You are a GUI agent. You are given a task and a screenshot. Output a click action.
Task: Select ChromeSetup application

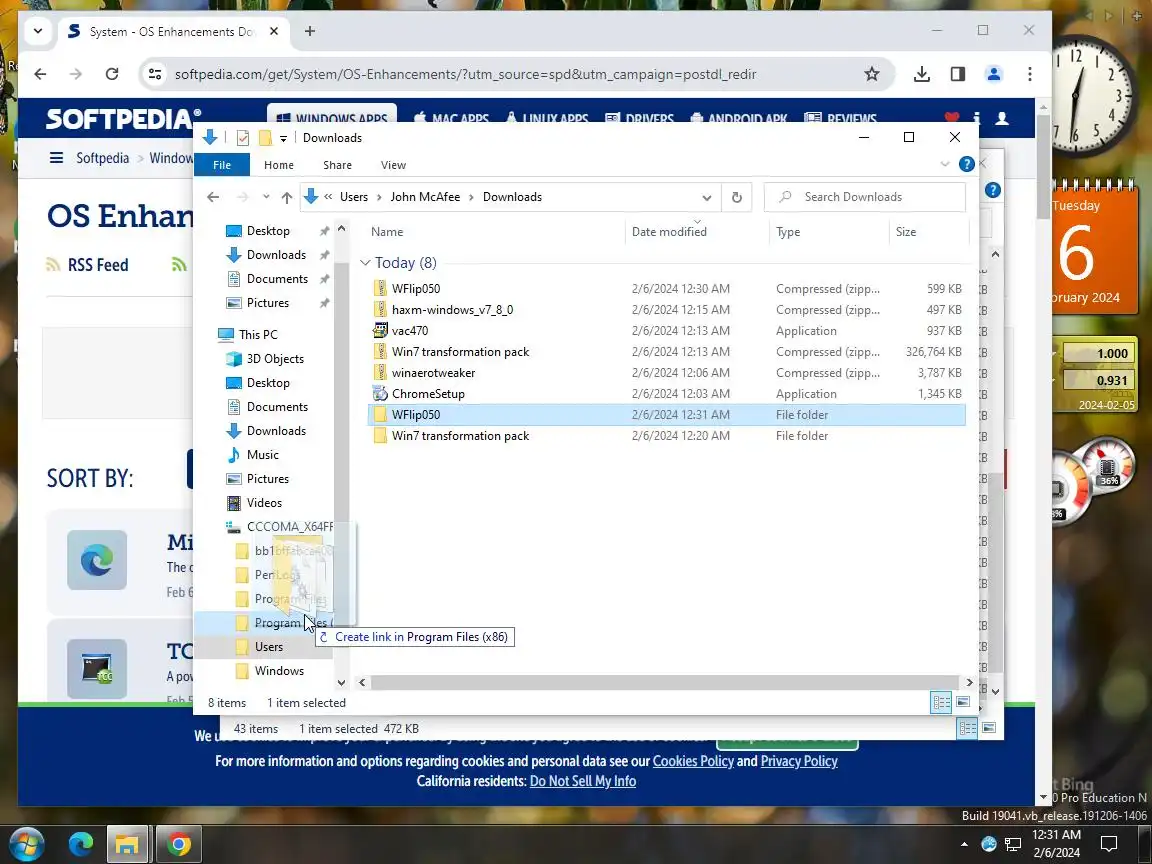coord(666,393)
